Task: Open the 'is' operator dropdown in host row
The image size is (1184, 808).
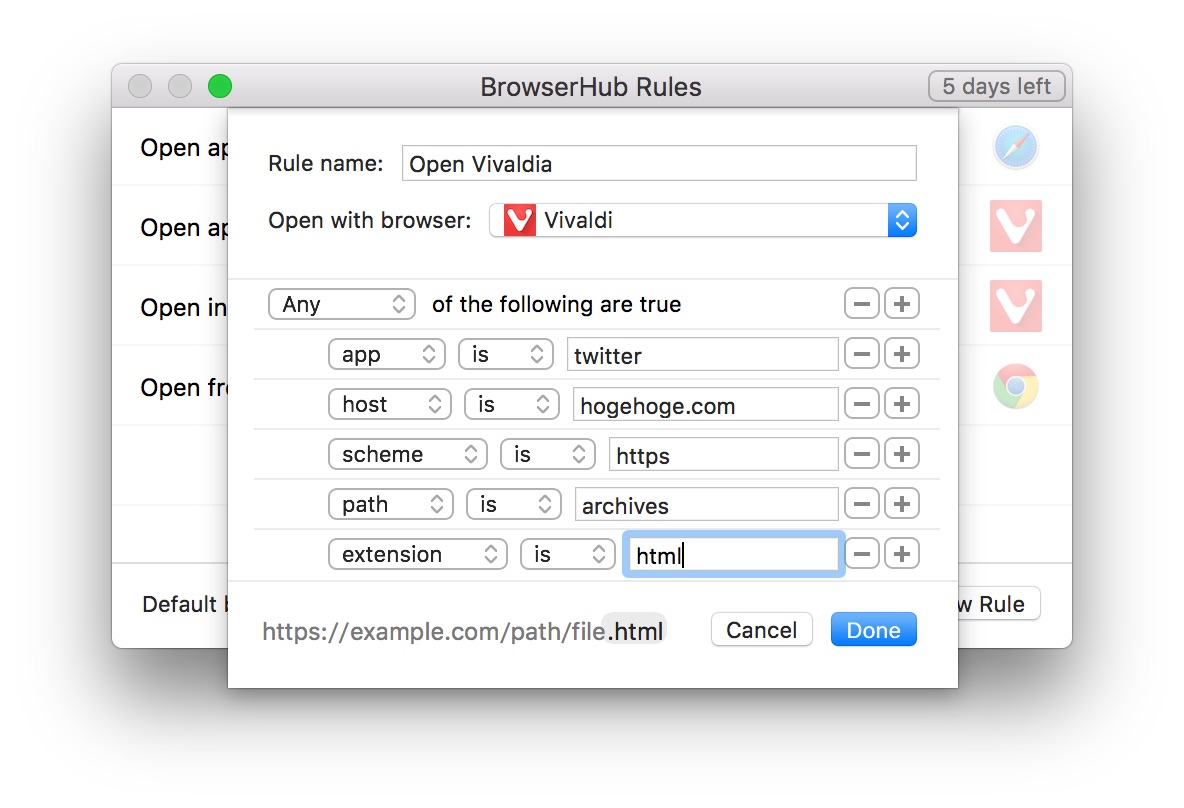Action: click(512, 404)
